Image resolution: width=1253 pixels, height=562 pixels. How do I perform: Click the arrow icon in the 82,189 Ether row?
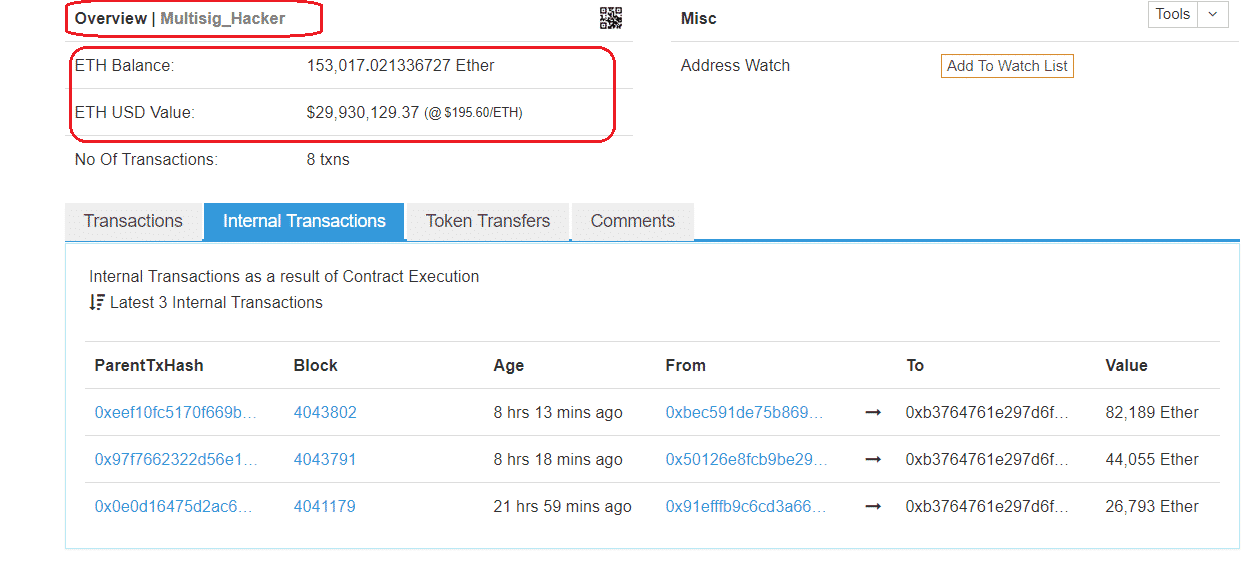click(x=873, y=412)
